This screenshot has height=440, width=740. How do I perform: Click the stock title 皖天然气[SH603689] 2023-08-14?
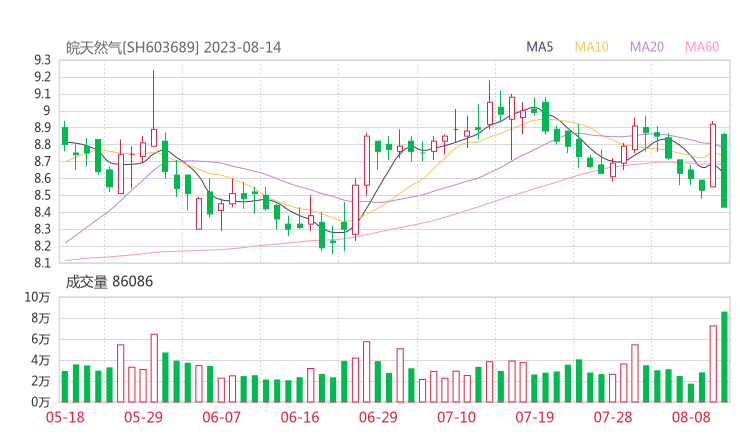coord(173,48)
